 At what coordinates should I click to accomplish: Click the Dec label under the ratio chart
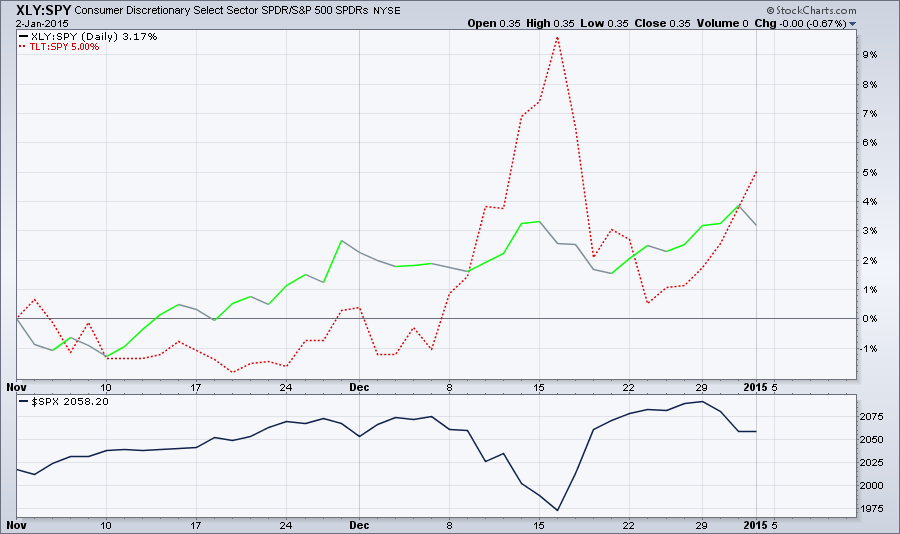tap(359, 388)
